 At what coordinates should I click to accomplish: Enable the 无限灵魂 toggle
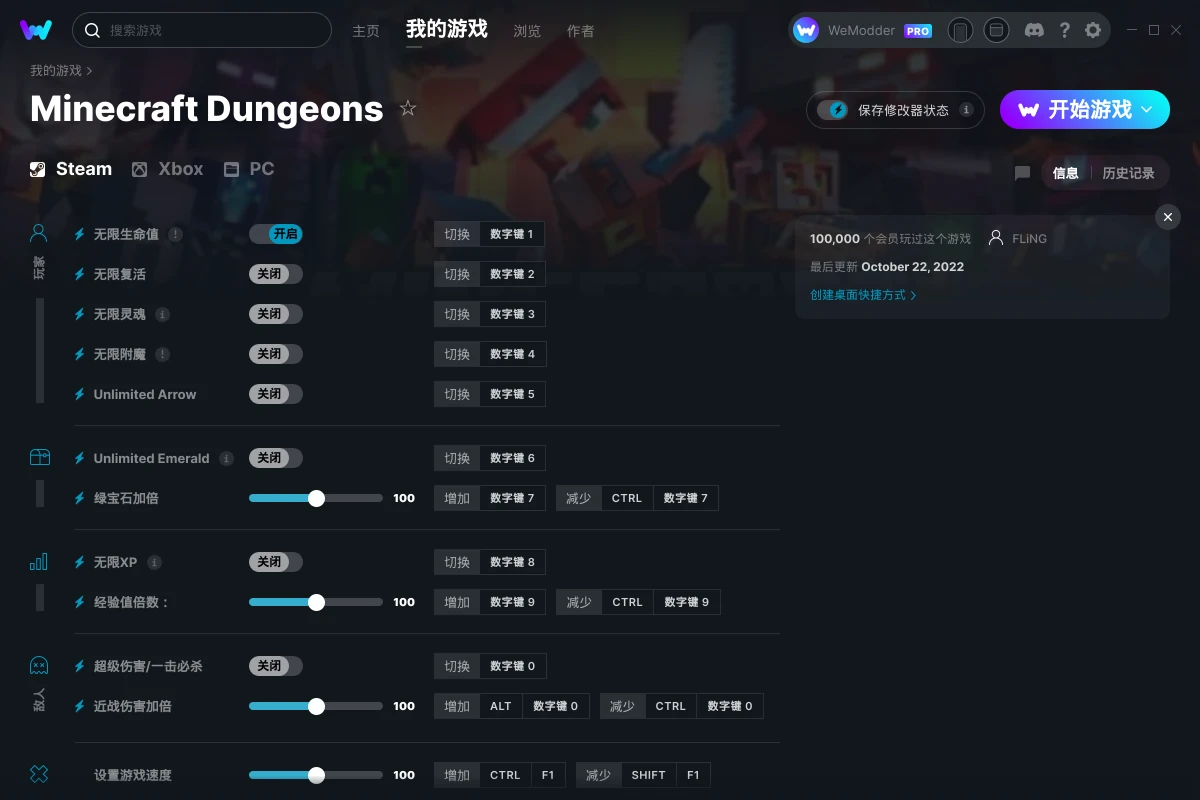276,314
